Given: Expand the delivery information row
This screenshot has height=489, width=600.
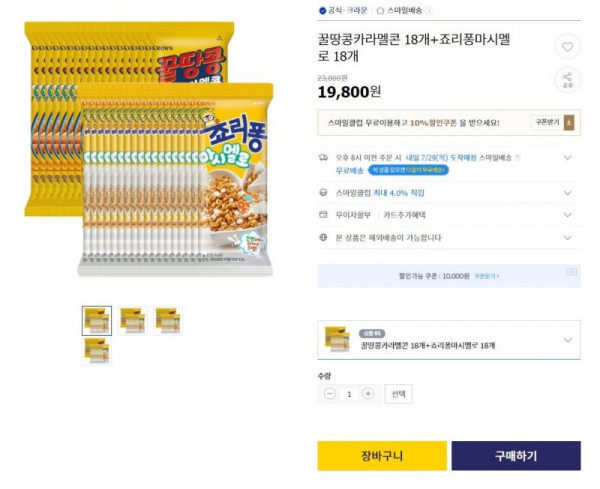Looking at the screenshot, I should (568, 157).
